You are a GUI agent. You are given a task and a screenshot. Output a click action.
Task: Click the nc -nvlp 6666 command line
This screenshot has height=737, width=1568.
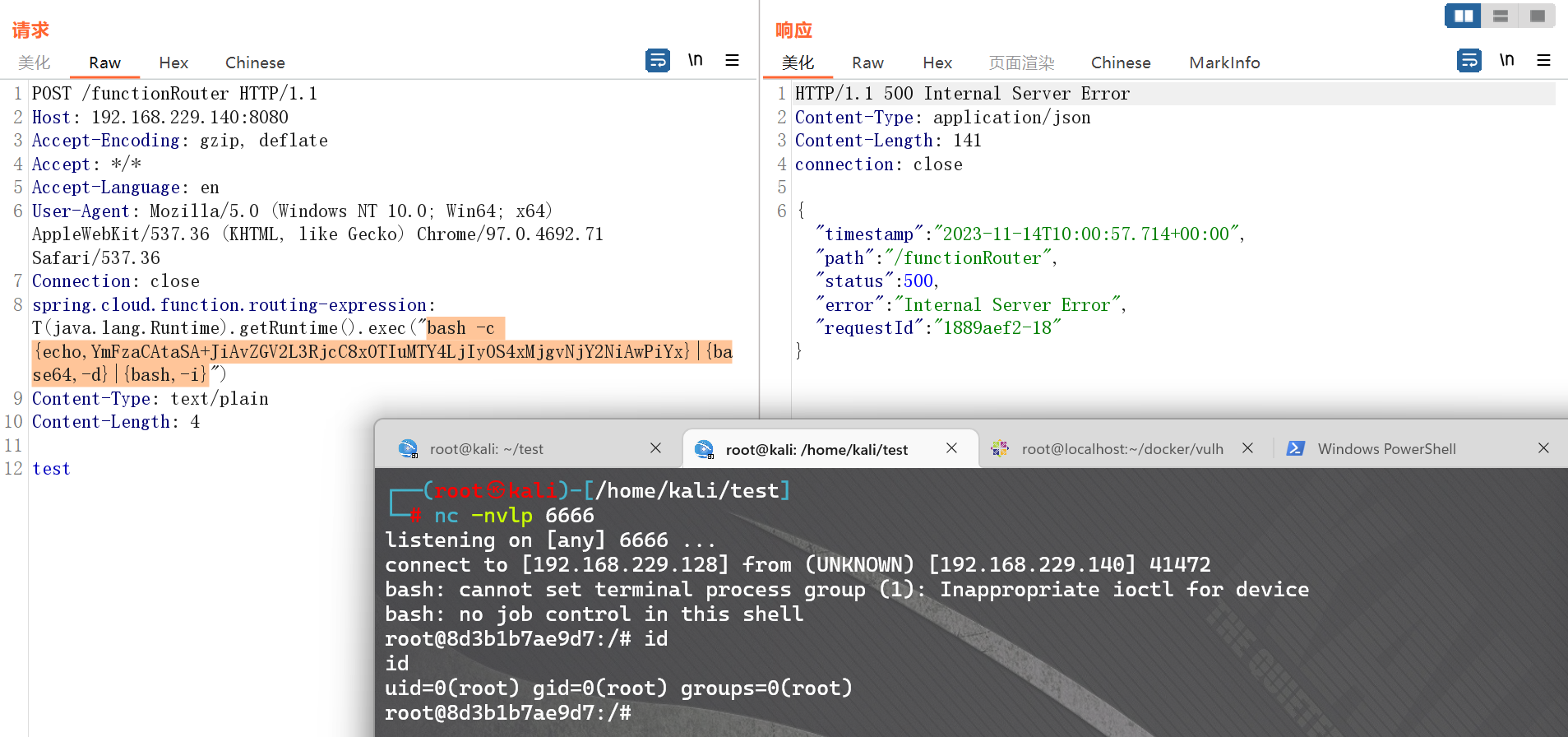(x=514, y=516)
